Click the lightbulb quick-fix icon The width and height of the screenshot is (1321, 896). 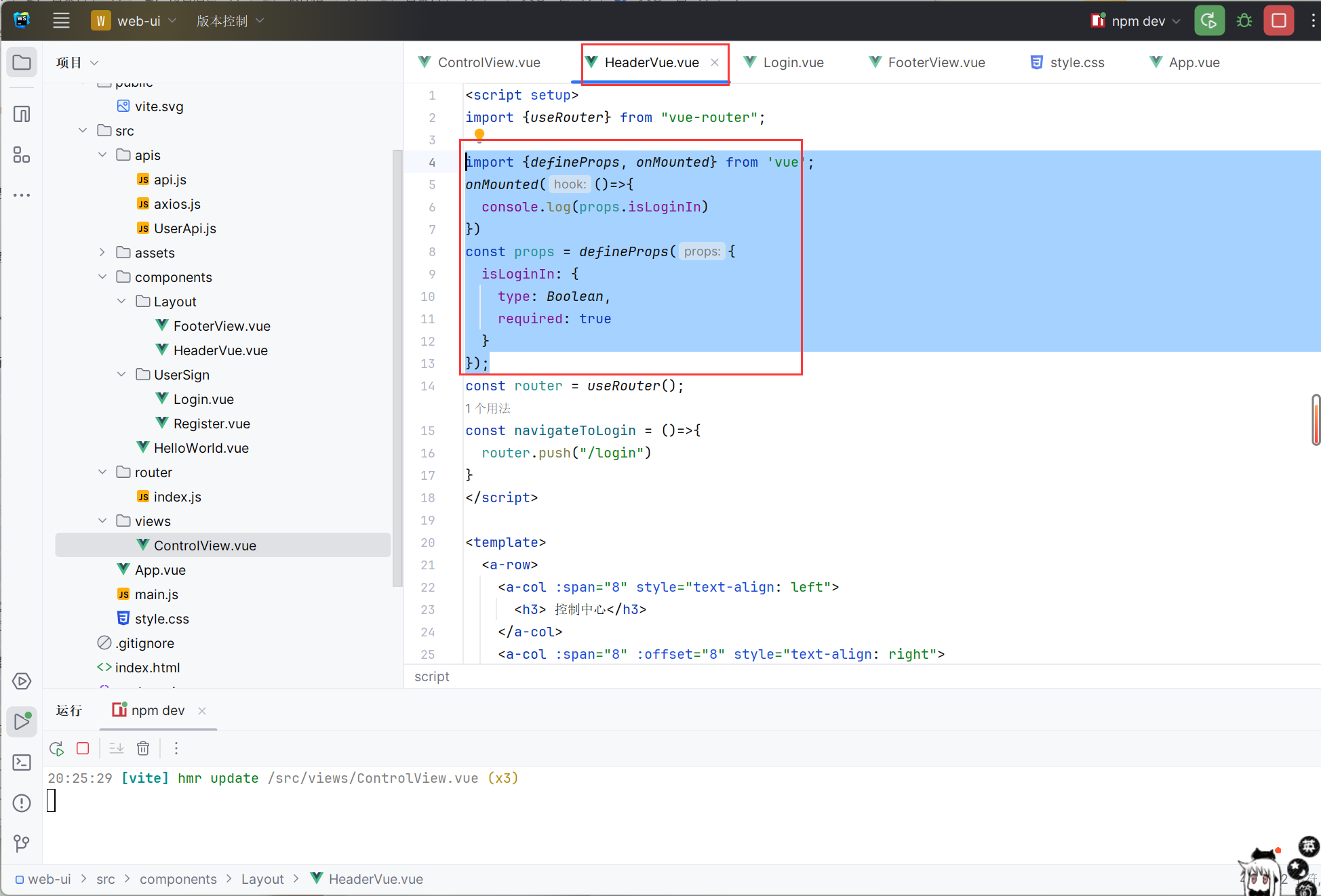pos(479,135)
